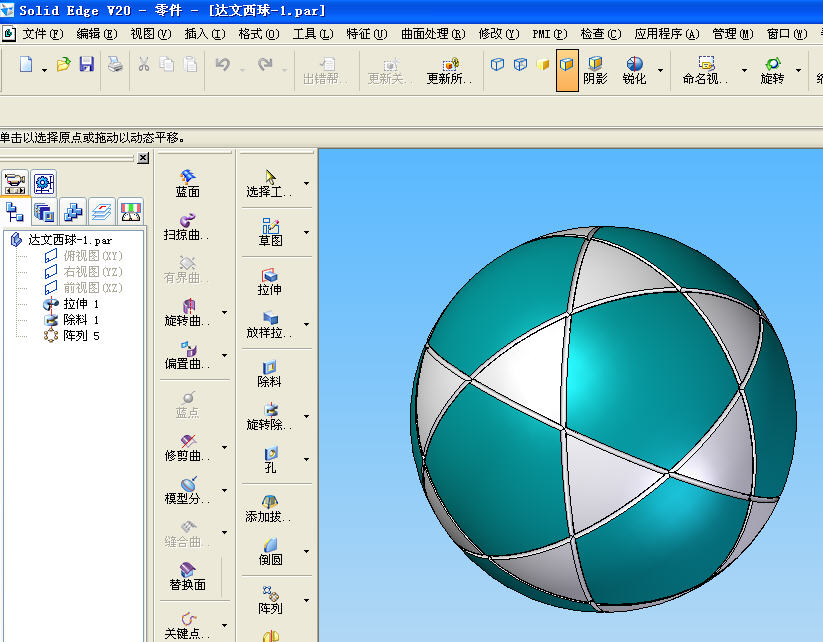Close the EdgeBar panel with the X button

click(x=143, y=158)
